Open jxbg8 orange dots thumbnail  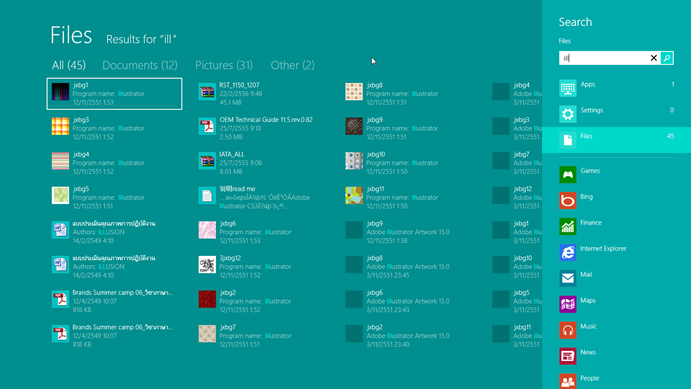[x=354, y=92]
